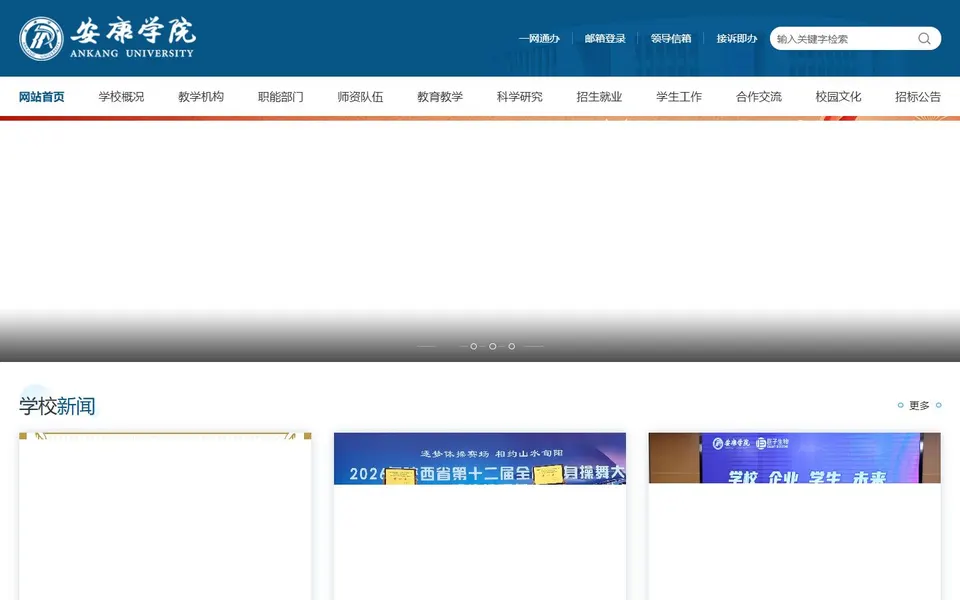960x600 pixels.
Task: Select the third carousel slide dot
Action: pyautogui.click(x=511, y=347)
